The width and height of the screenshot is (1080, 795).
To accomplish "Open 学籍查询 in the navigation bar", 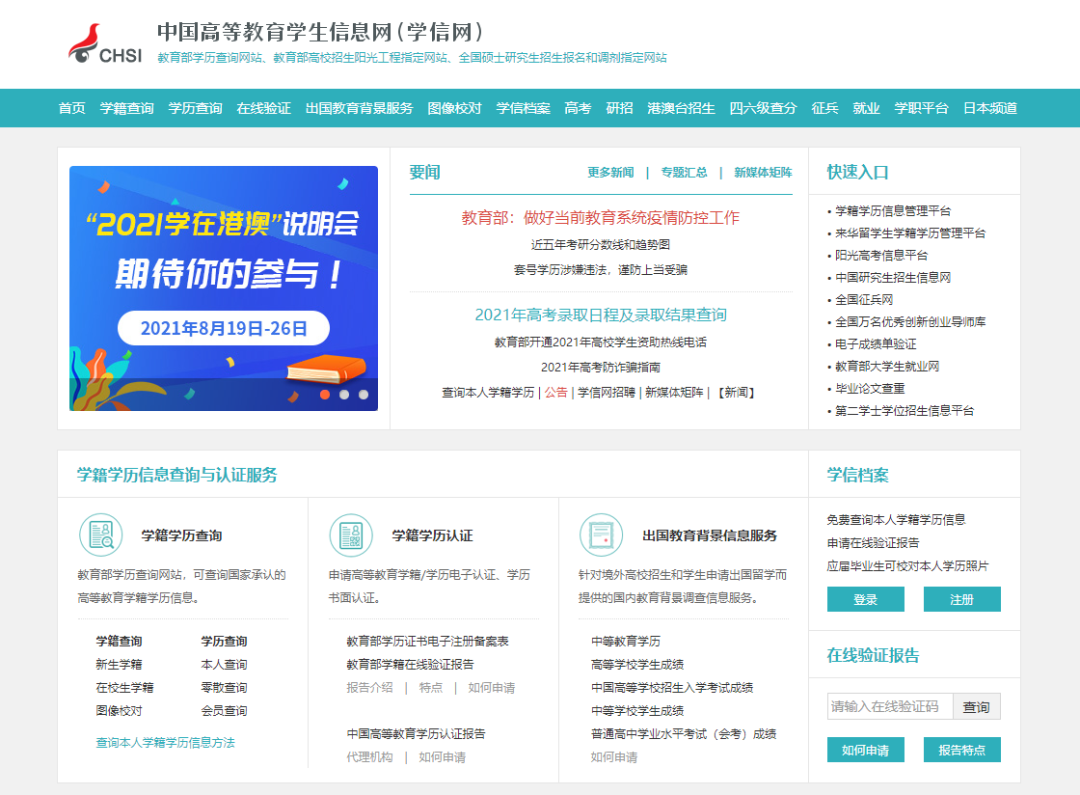I will click(x=127, y=108).
